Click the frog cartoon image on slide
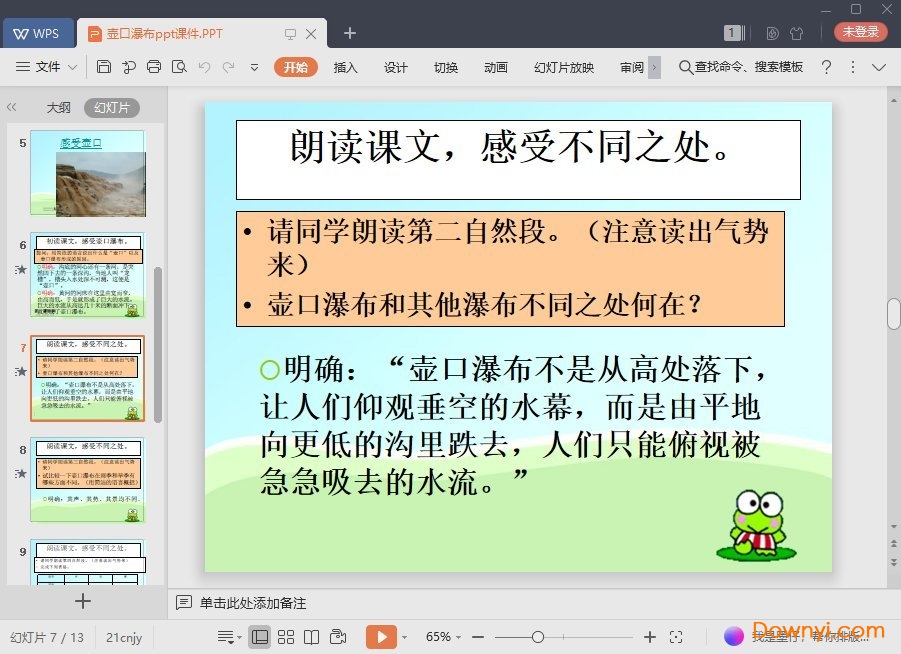This screenshot has height=654, width=901. pyautogui.click(x=756, y=525)
